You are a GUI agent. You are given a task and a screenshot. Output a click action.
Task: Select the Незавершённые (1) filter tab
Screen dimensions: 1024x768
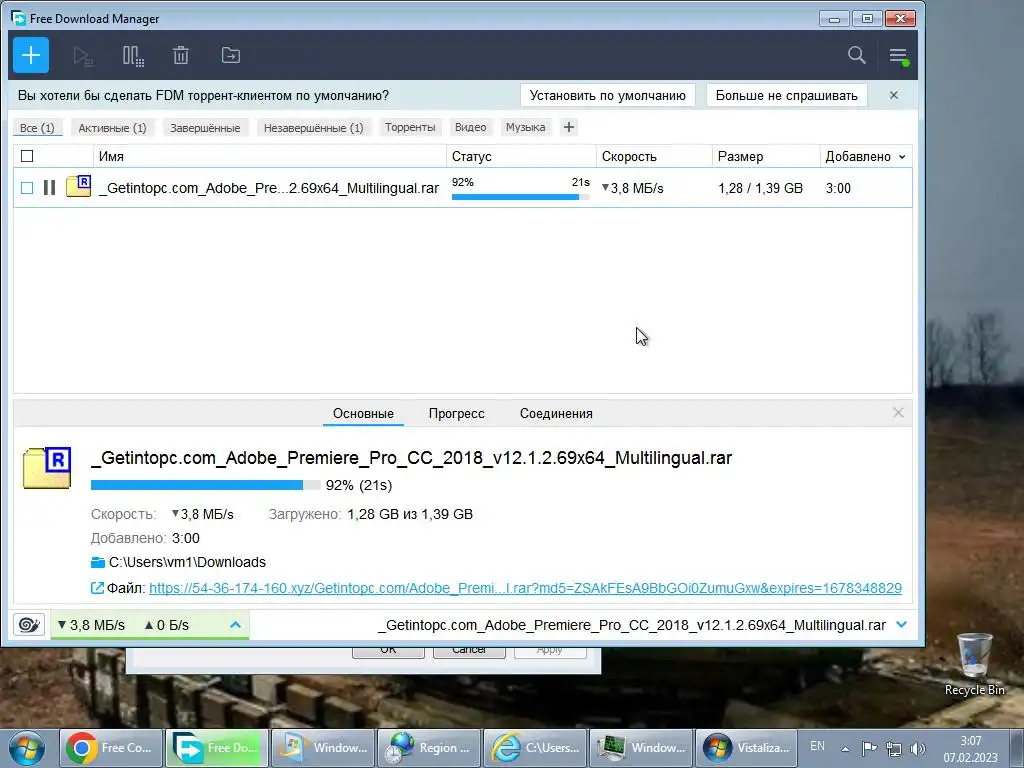pos(313,128)
